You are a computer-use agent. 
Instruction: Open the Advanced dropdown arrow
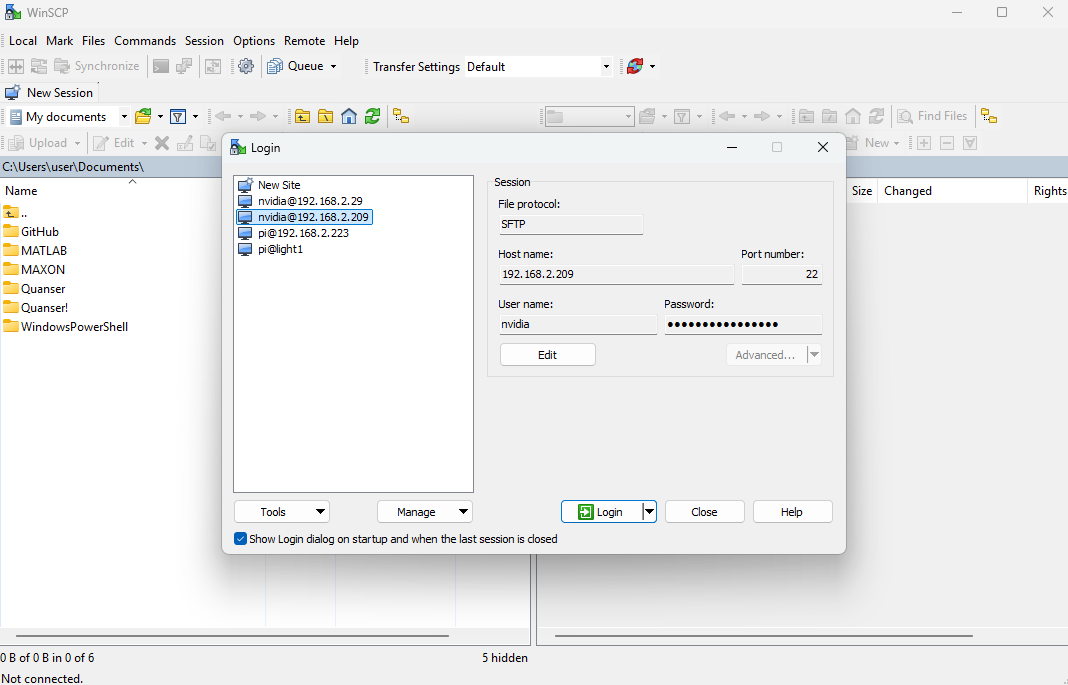814,355
